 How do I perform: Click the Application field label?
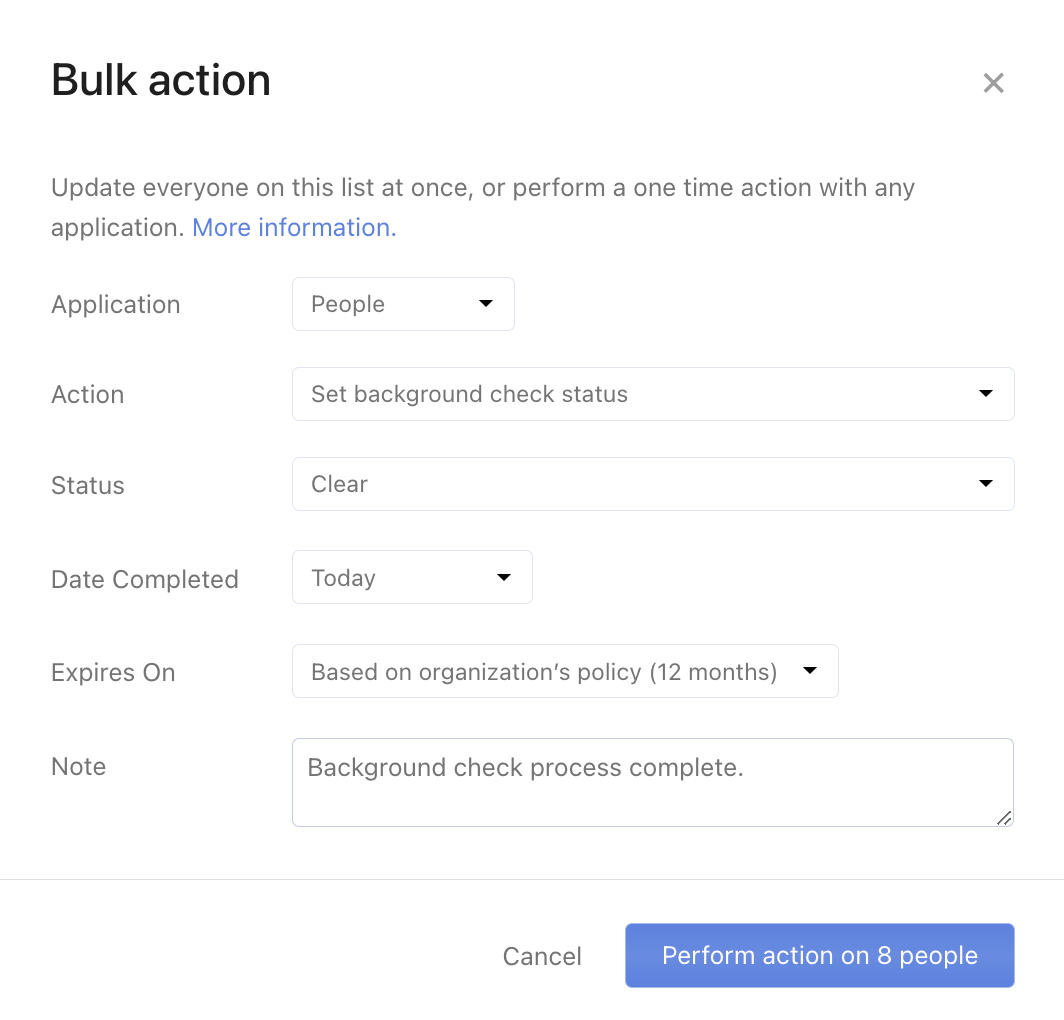click(x=116, y=305)
